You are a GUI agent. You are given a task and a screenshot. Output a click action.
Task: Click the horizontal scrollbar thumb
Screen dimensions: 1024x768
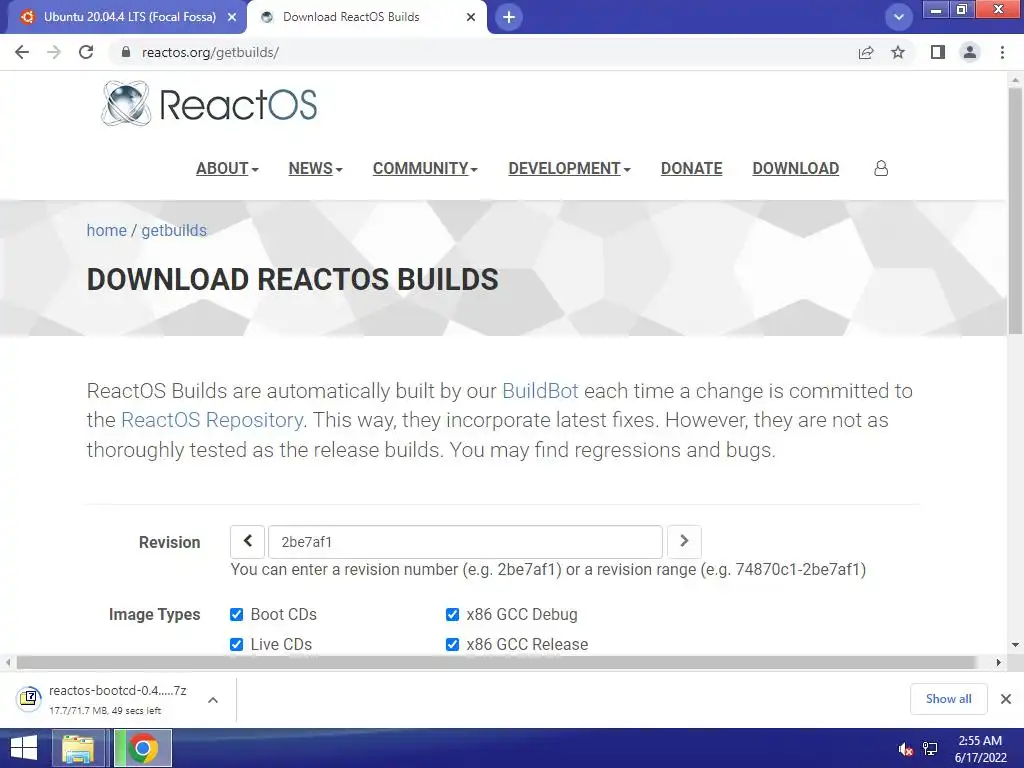point(496,662)
